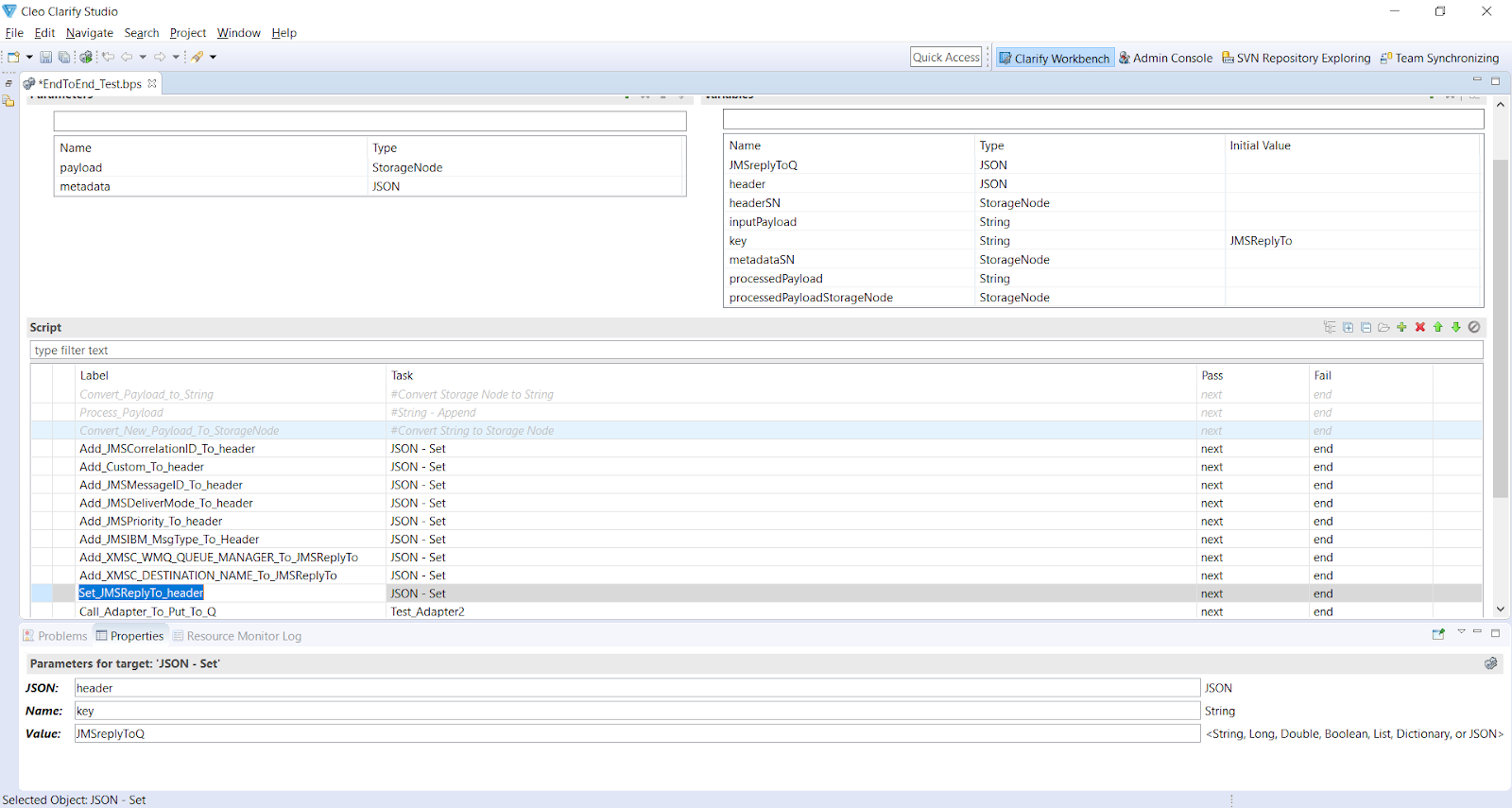
Task: Expand the back navigation history dropdown
Action: 143,58
